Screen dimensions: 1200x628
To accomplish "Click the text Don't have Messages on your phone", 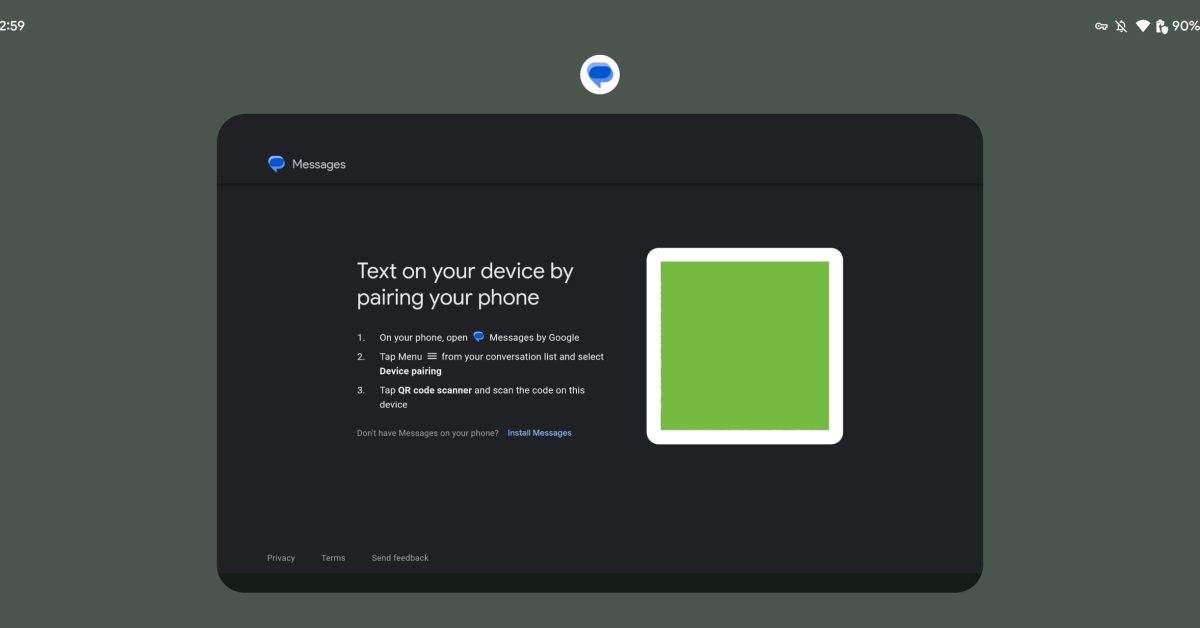I will (x=426, y=432).
